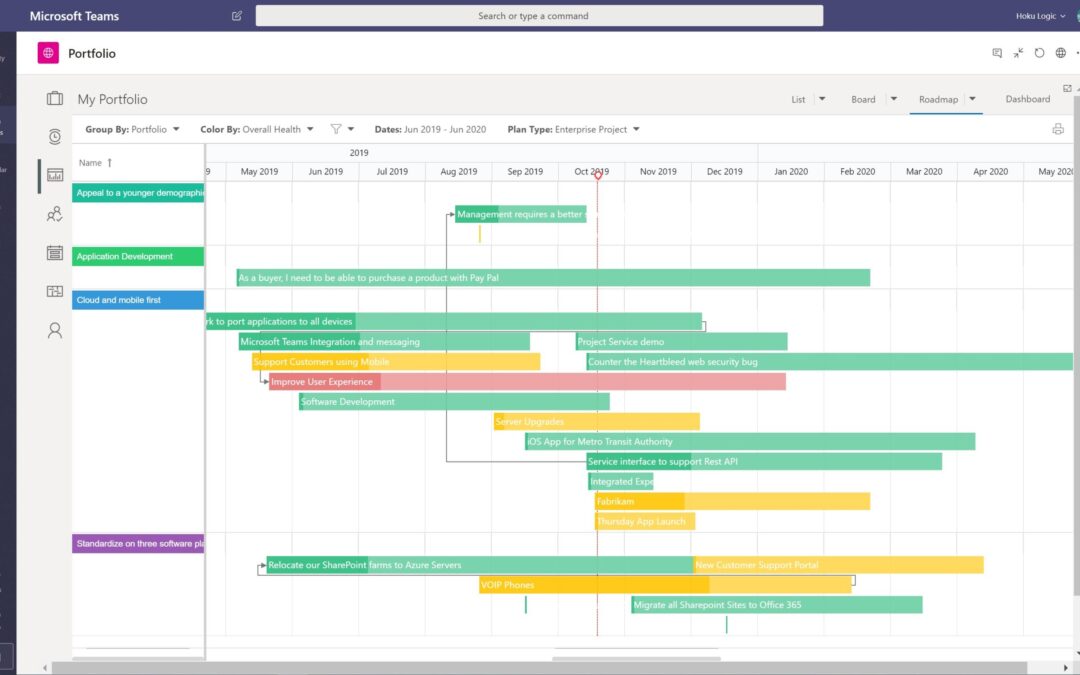Switch to the Board tab
Screen dimensions: 1080x675
coord(863,99)
